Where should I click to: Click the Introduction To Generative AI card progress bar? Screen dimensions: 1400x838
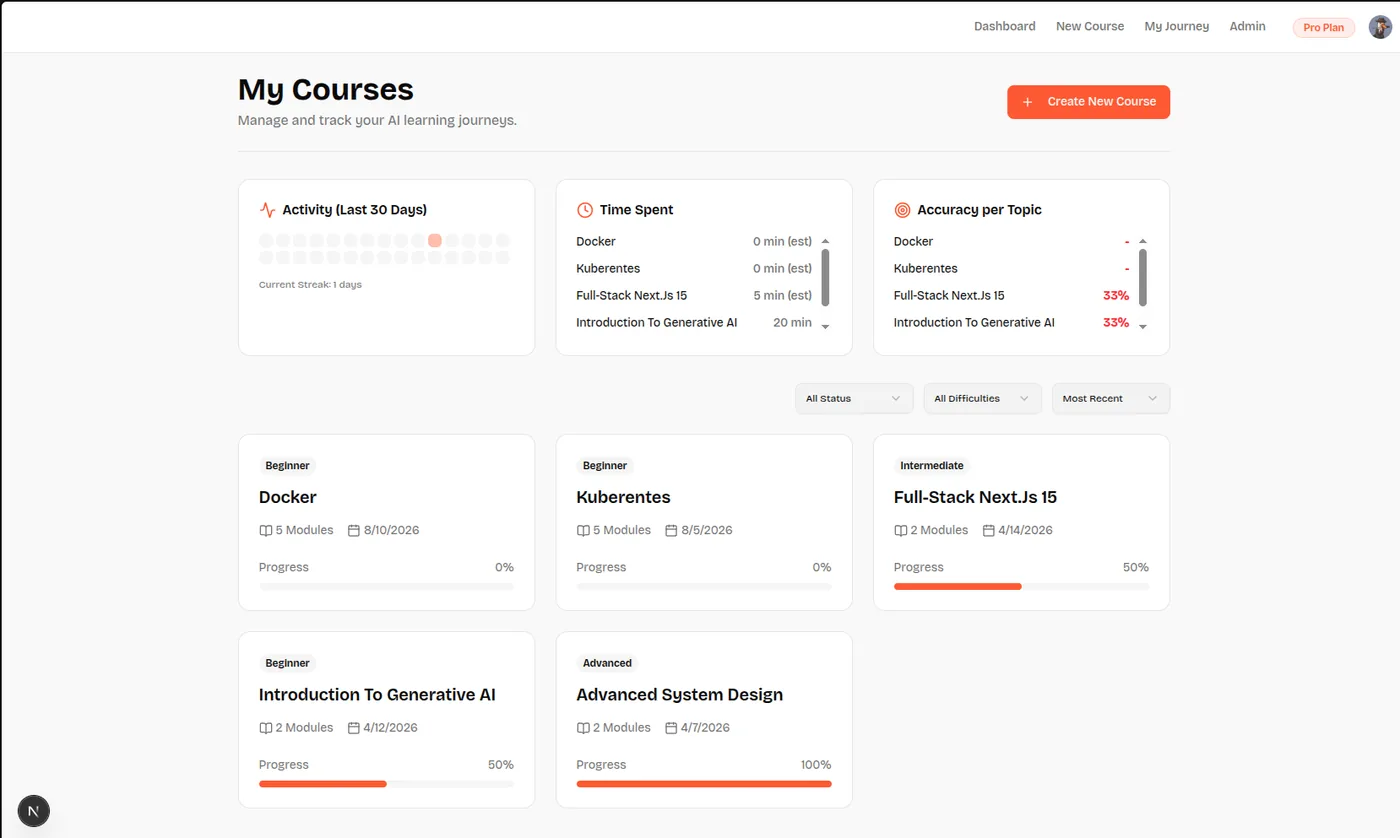coord(386,784)
